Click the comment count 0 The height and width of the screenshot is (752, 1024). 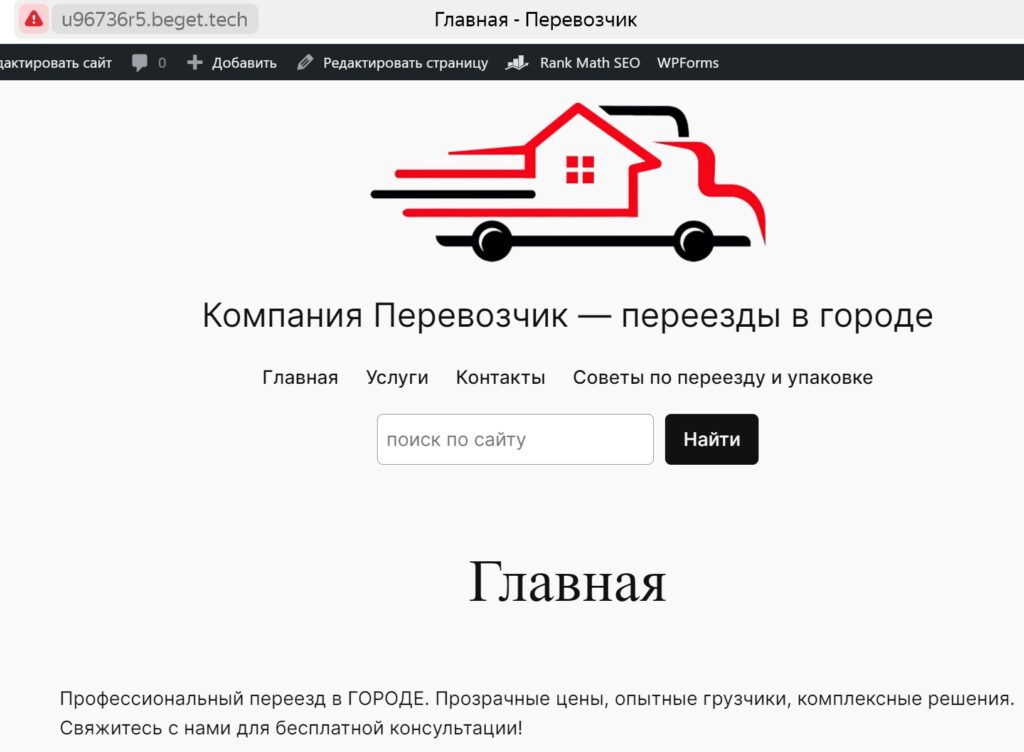(162, 63)
